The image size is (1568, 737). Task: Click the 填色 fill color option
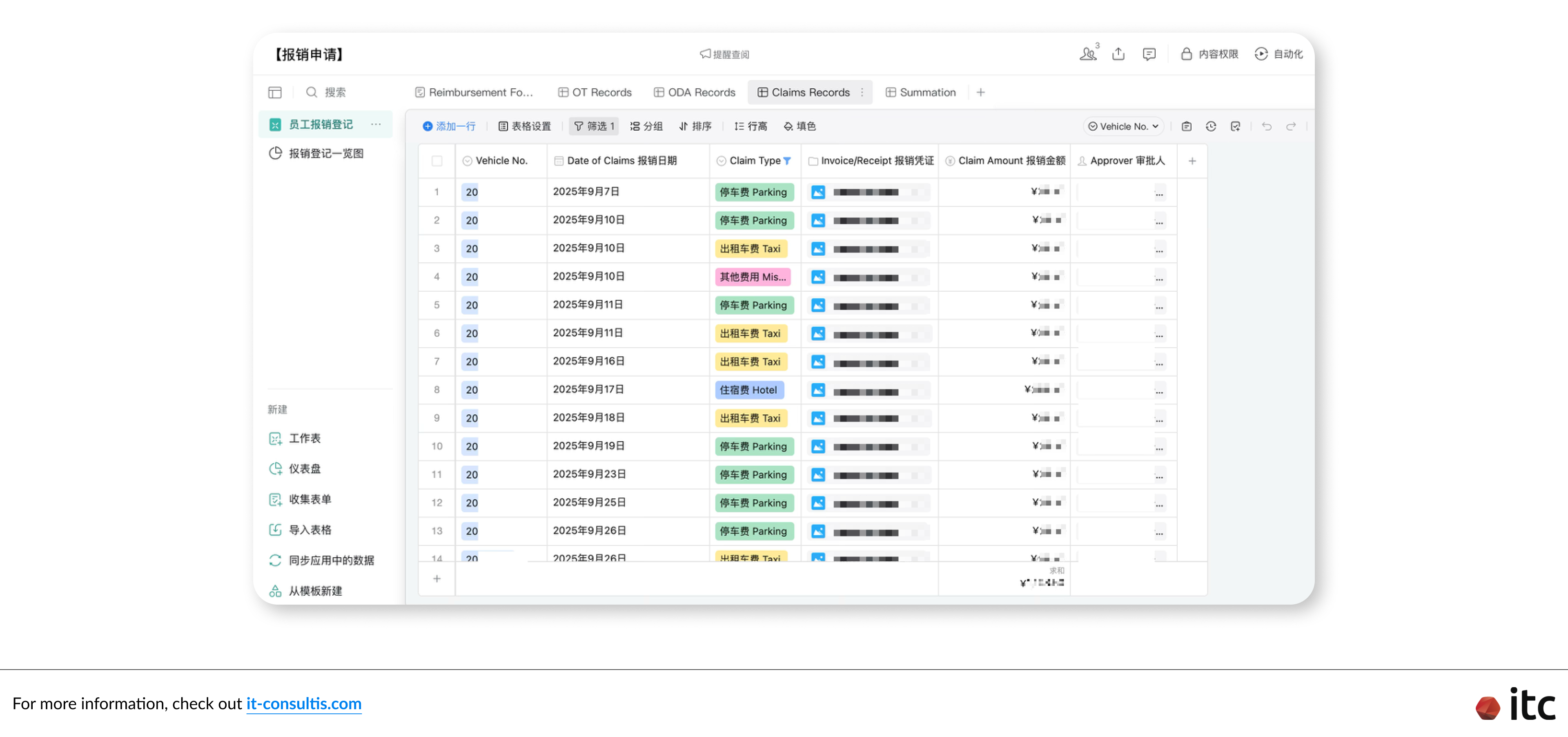click(x=800, y=126)
